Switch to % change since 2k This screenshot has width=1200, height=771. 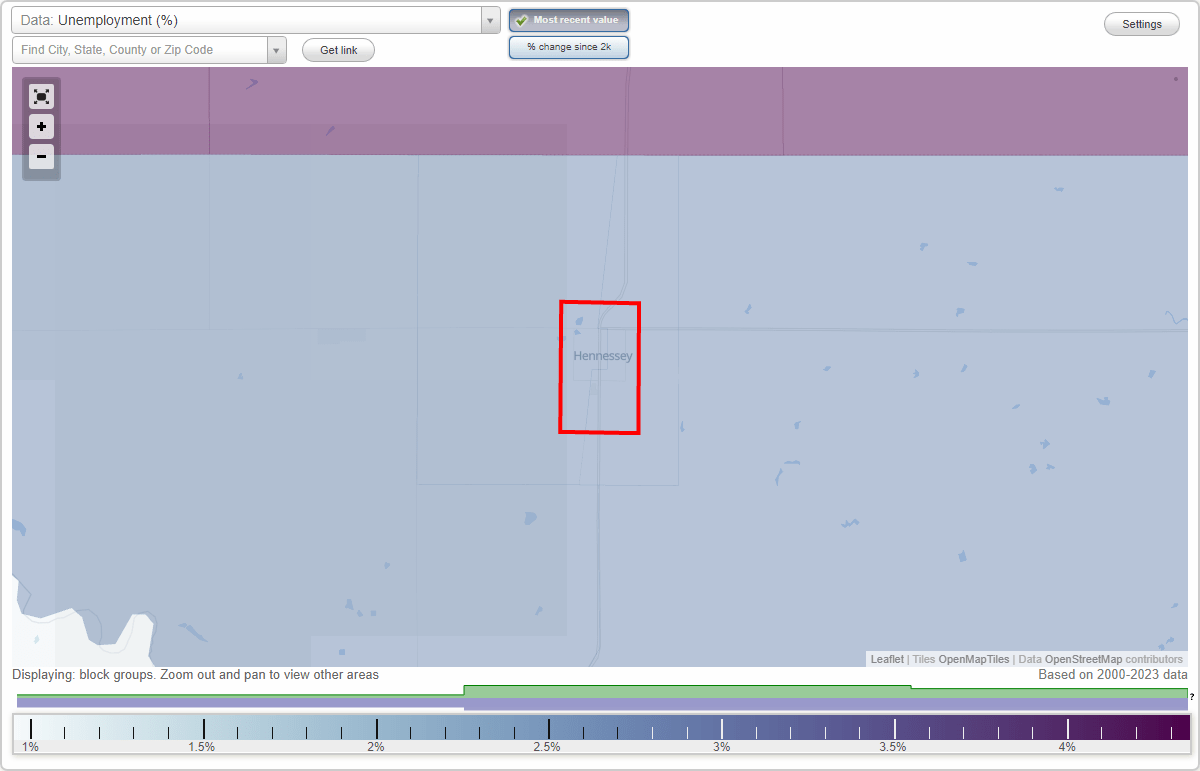[569, 47]
